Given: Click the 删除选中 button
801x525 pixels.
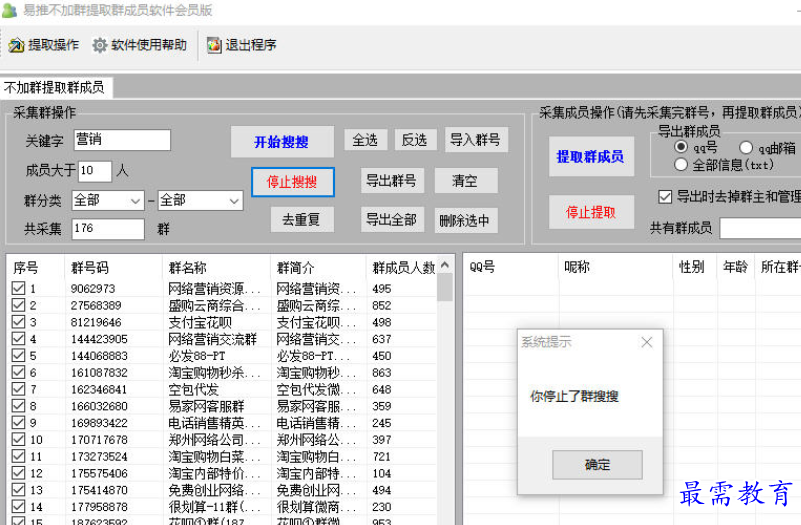Looking at the screenshot, I should pos(465,220).
